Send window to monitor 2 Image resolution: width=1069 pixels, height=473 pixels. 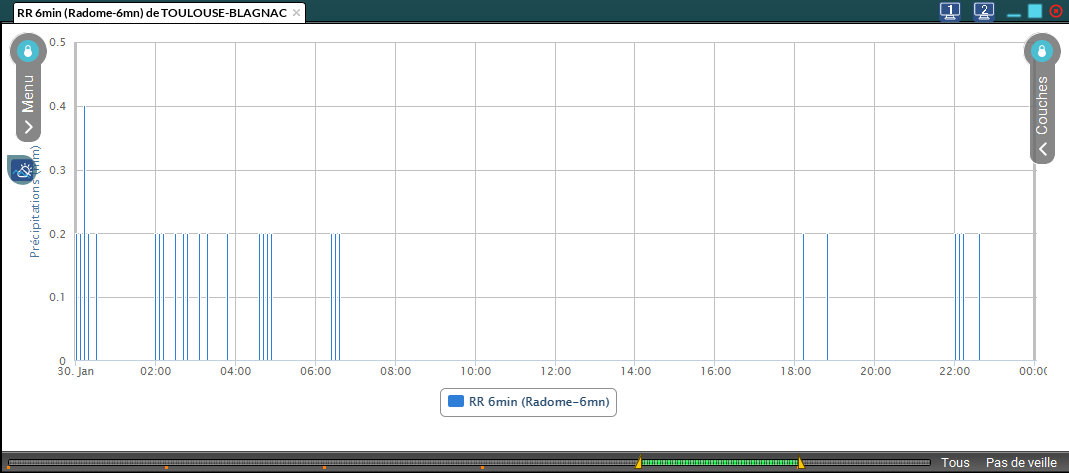[x=984, y=11]
